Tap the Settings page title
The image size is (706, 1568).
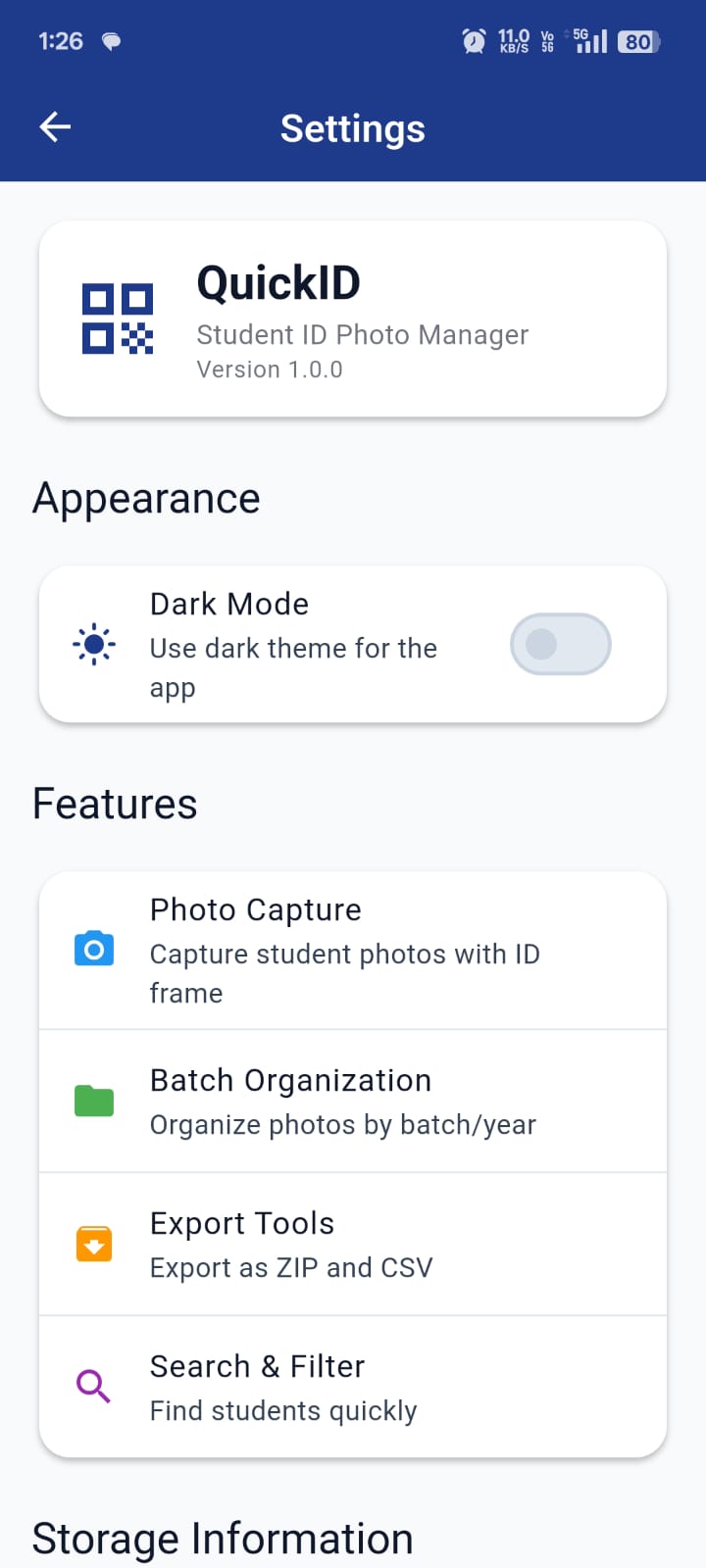tap(353, 128)
